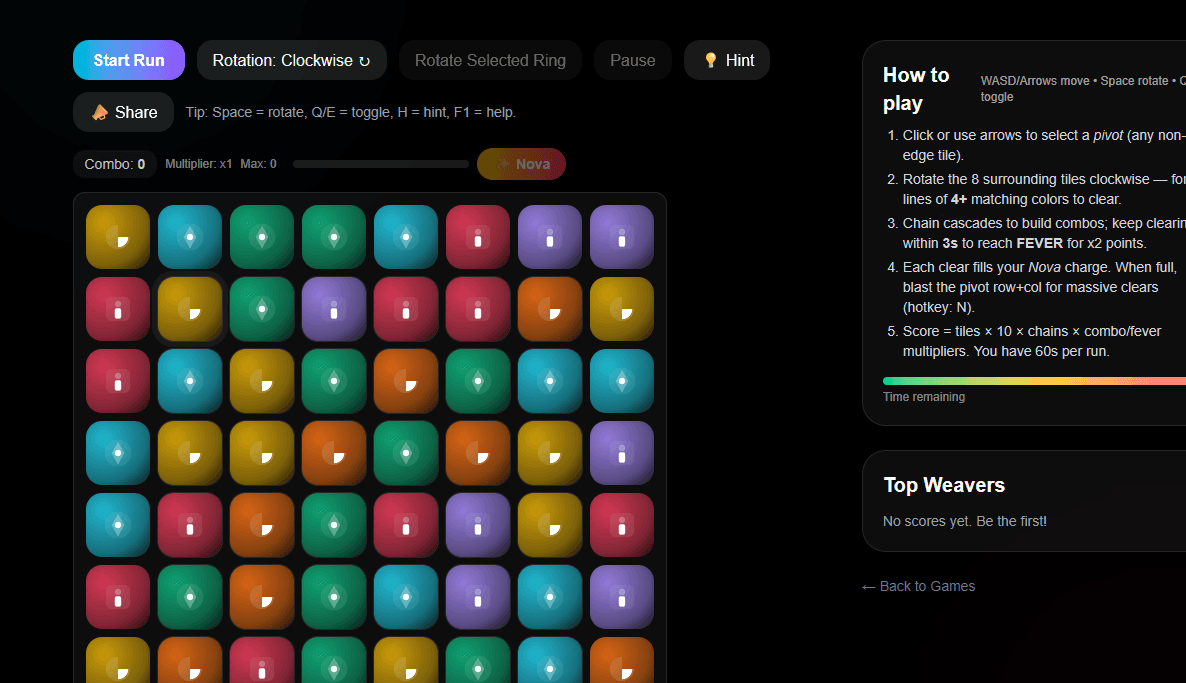The image size is (1186, 683).
Task: Select the only yellow tile in the third row
Action: [262, 381]
